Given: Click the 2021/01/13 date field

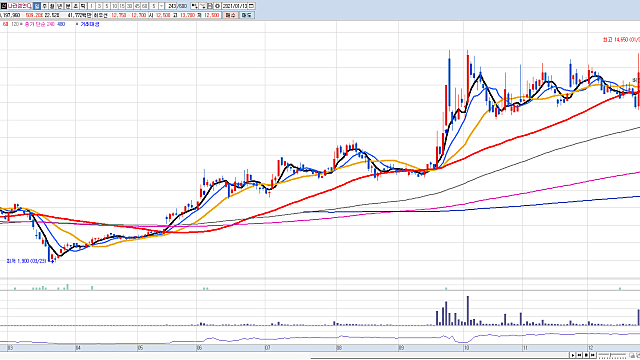Looking at the screenshot, I should tap(235, 6).
